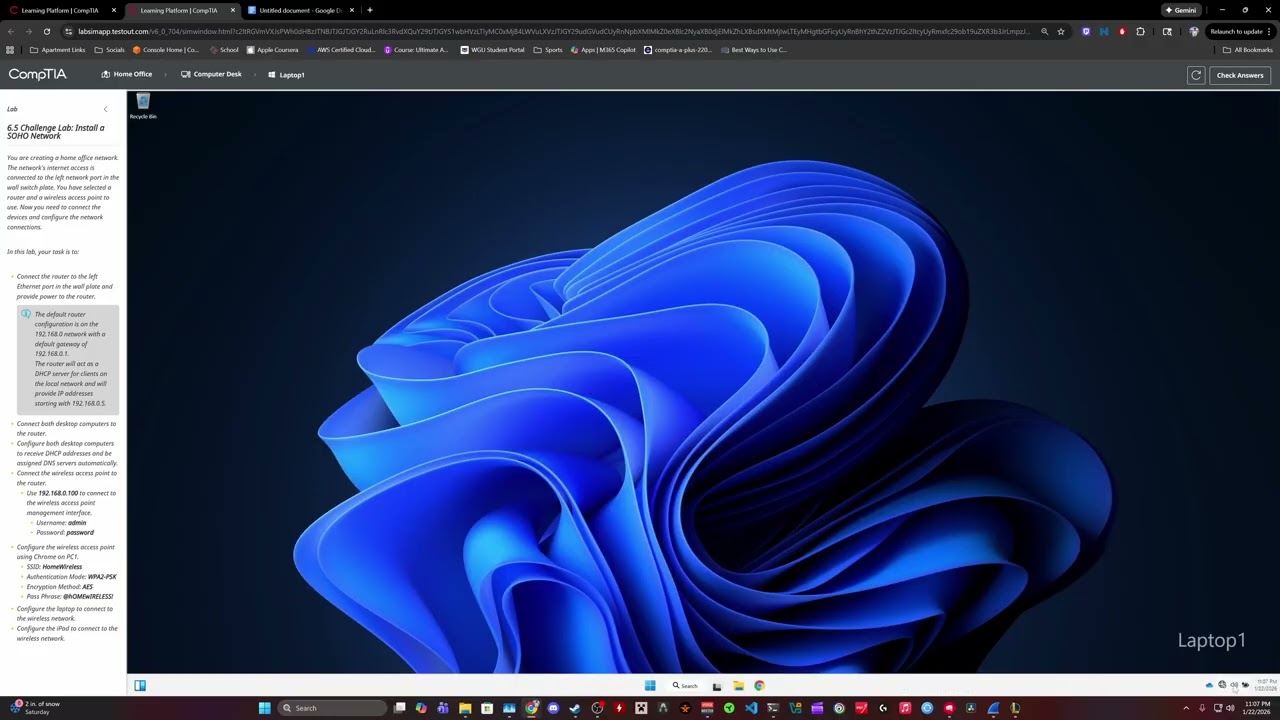Open Discord from the host taskbar
Image resolution: width=1280 pixels, height=720 pixels.
click(x=553, y=708)
